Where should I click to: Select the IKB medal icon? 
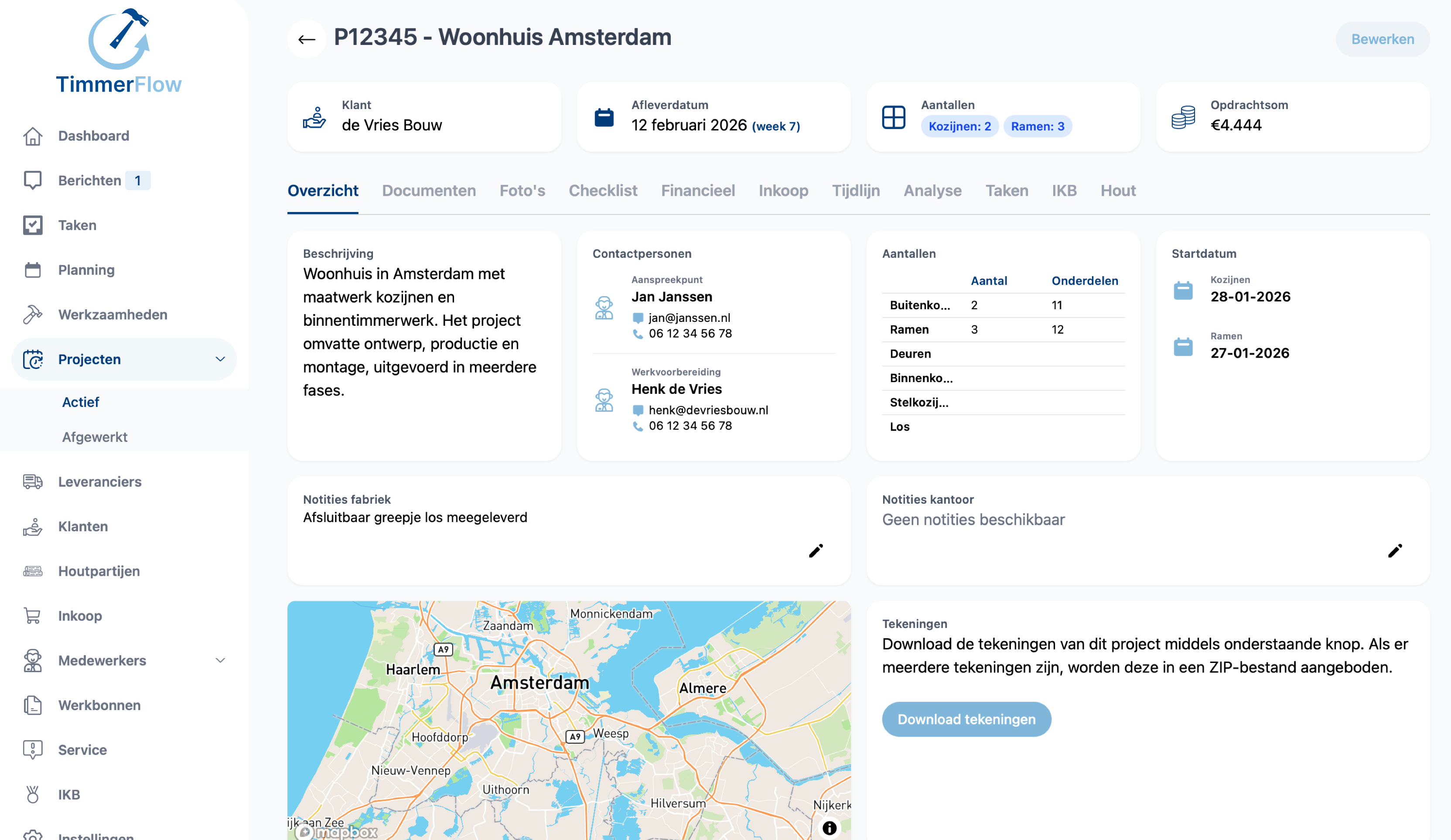[x=33, y=795]
